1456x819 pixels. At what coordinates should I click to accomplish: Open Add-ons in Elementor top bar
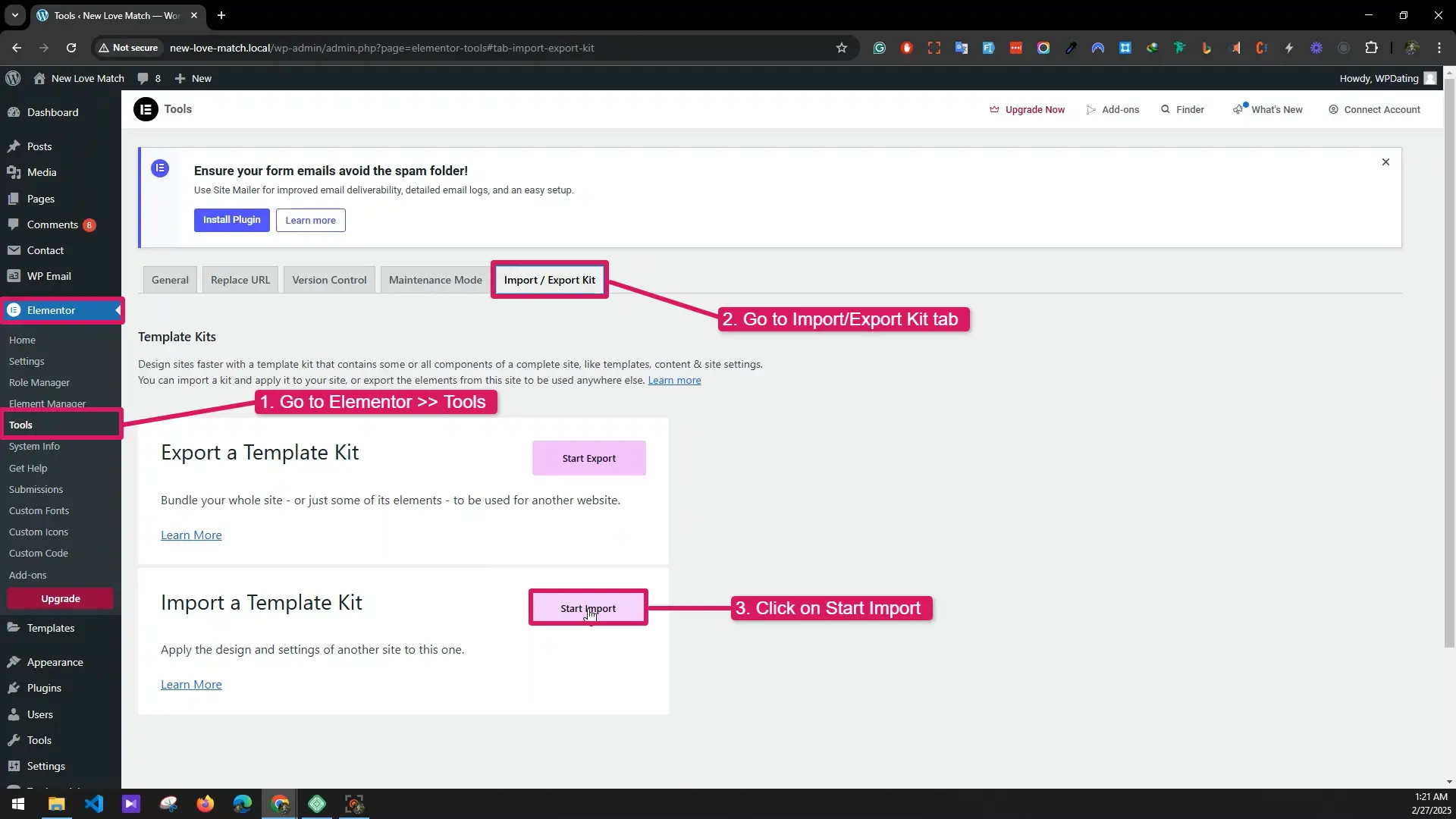coord(1112,109)
